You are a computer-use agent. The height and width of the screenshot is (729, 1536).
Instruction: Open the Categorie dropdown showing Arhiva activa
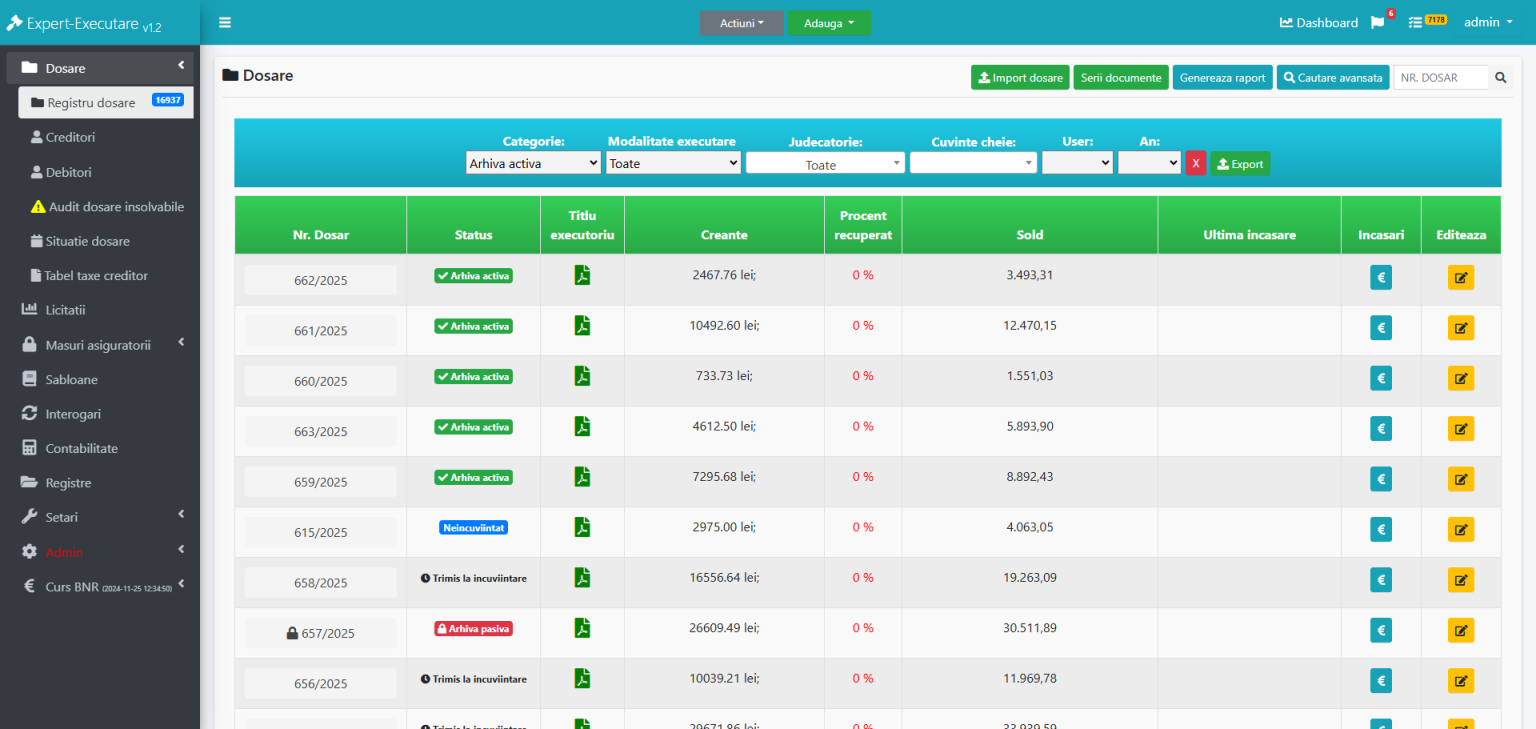(533, 163)
